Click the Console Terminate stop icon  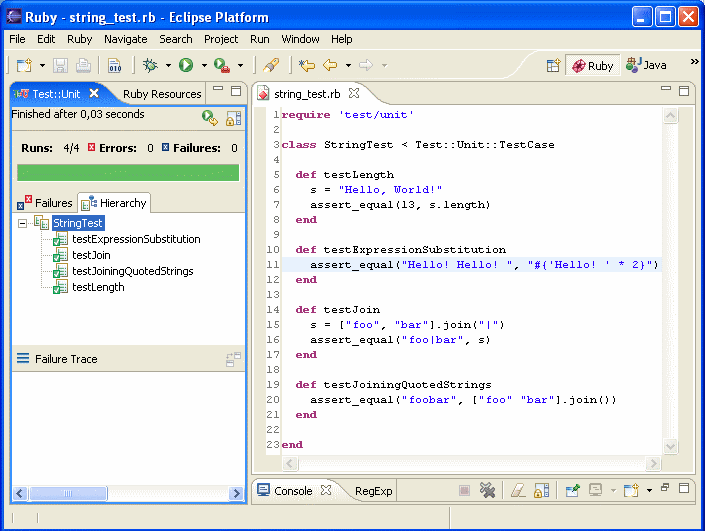[464, 490]
